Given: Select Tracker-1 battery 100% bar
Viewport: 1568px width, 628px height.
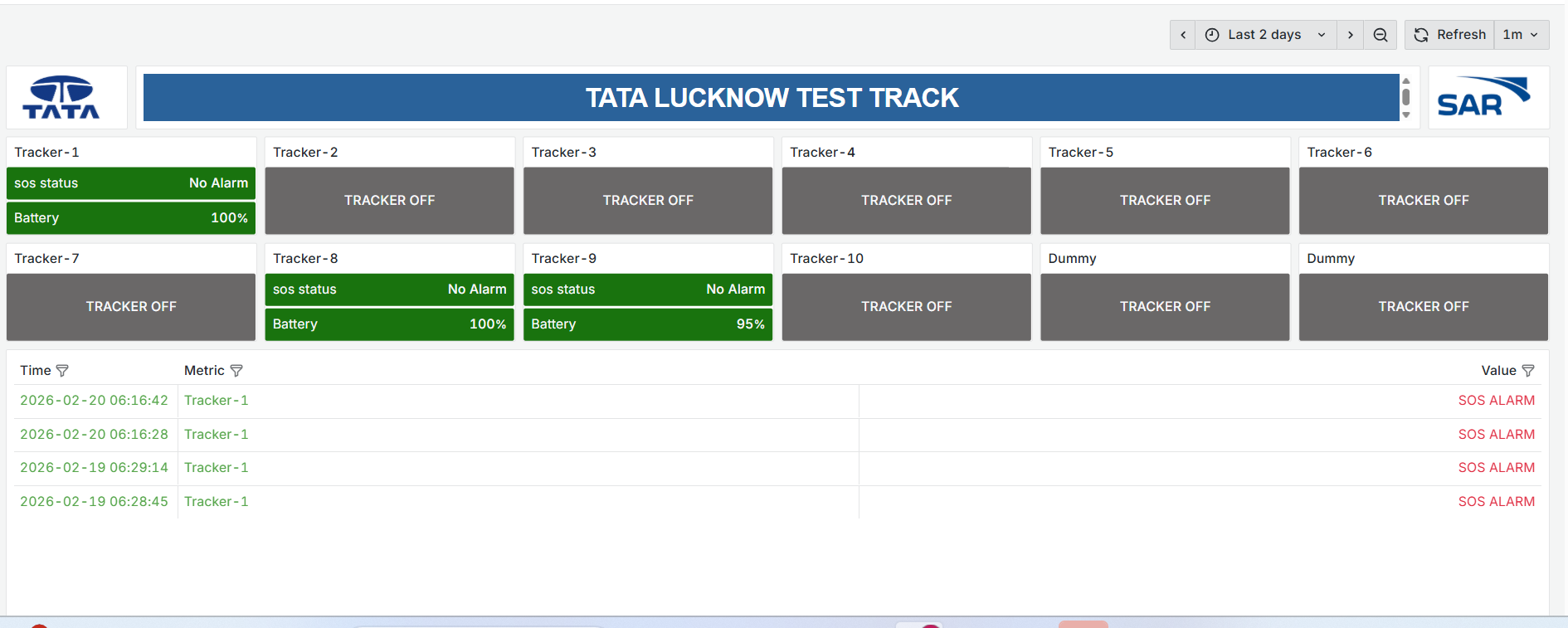Looking at the screenshot, I should tap(131, 218).
